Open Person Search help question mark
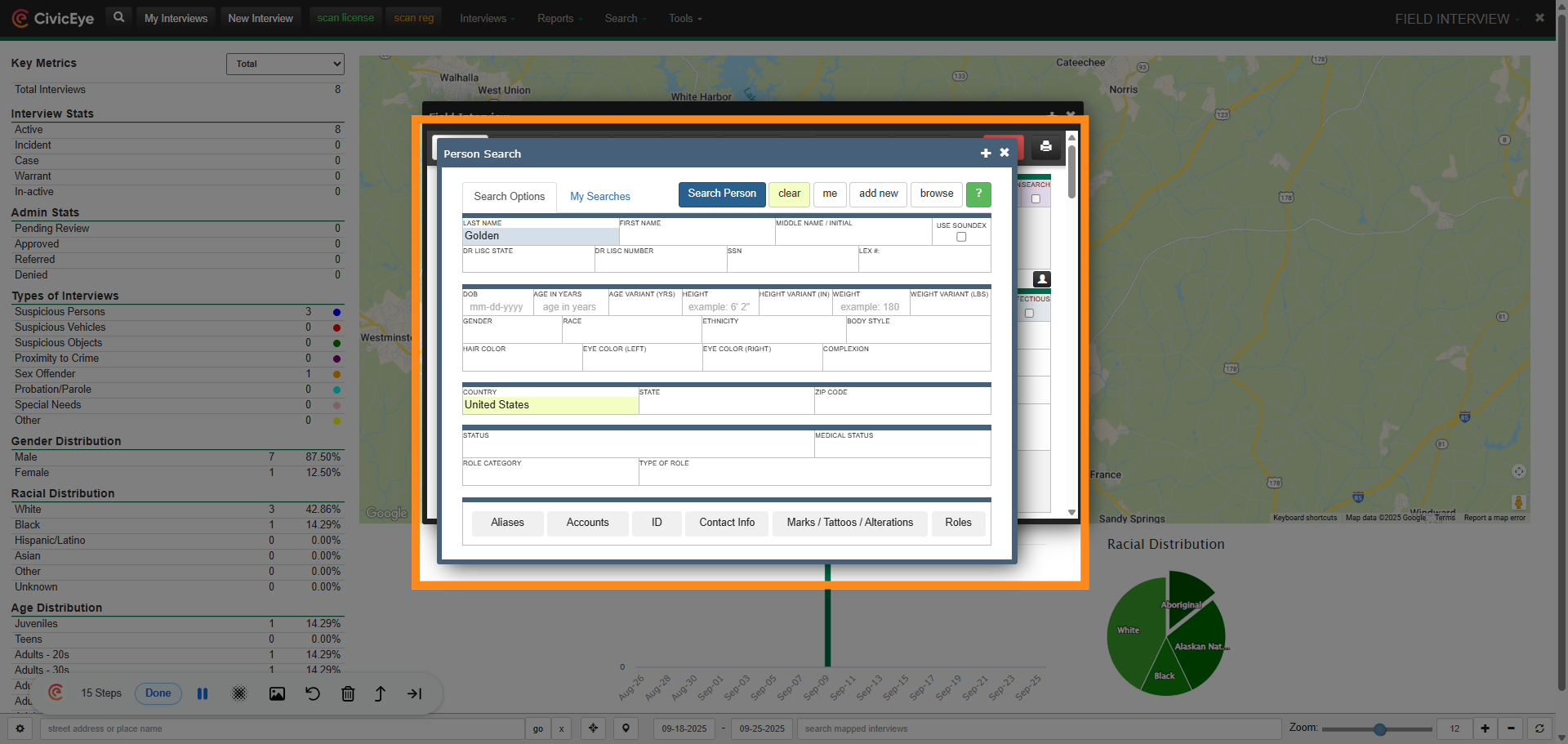Screen dimensions: 1568x744 (x=978, y=194)
